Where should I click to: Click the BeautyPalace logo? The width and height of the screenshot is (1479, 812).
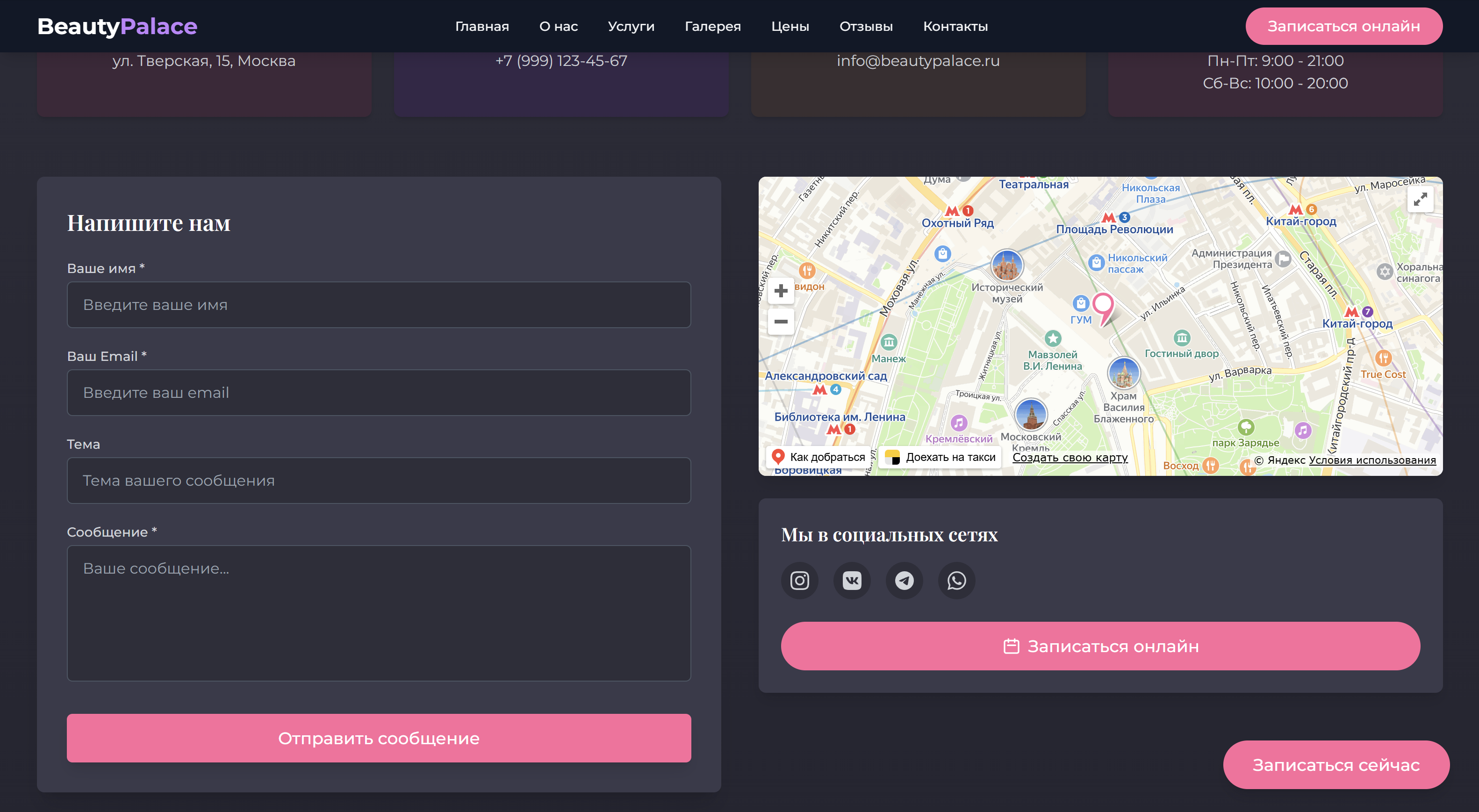click(x=117, y=27)
